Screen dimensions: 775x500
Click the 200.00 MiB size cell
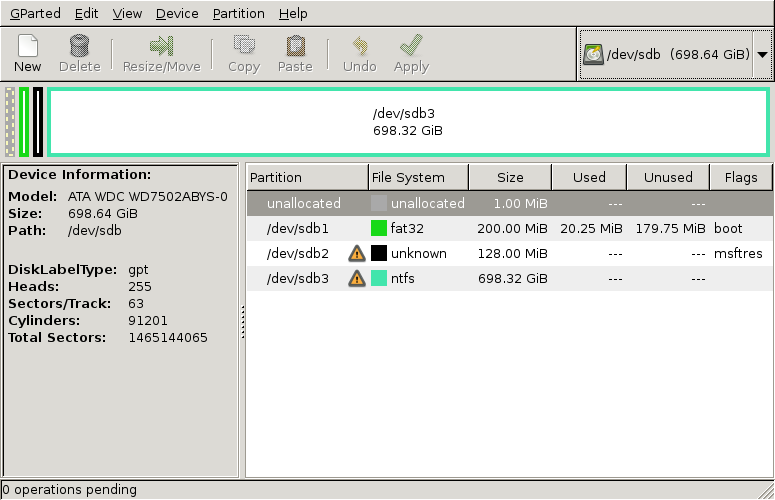[513, 229]
